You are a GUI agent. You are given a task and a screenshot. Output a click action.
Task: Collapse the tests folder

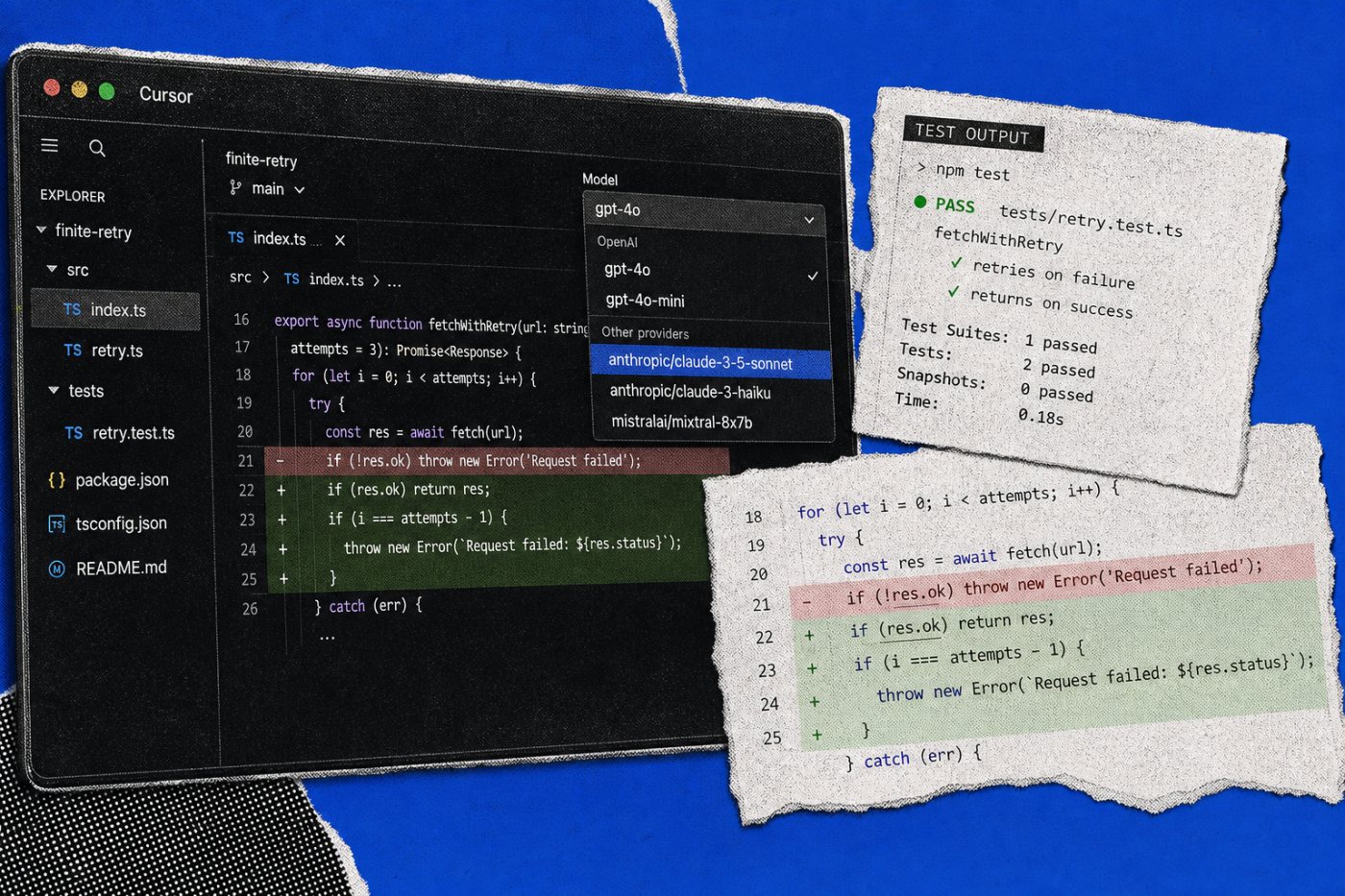coord(54,390)
